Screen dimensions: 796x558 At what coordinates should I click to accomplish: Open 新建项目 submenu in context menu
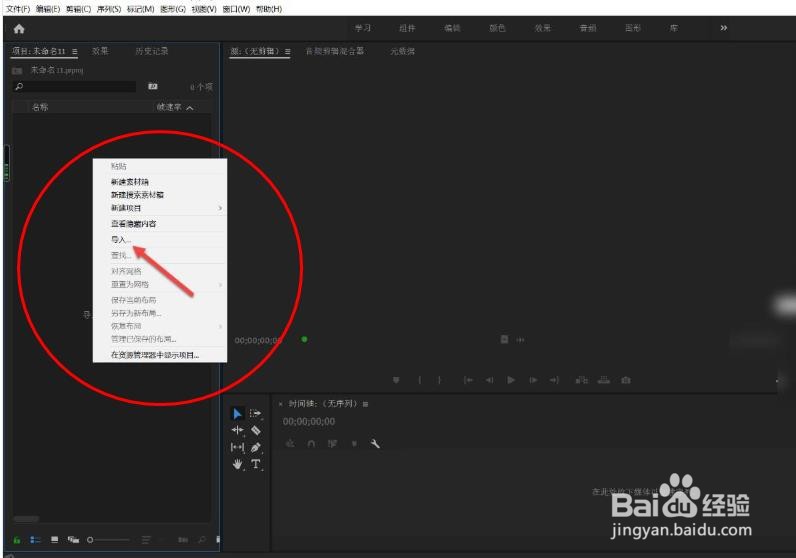click(x=160, y=208)
